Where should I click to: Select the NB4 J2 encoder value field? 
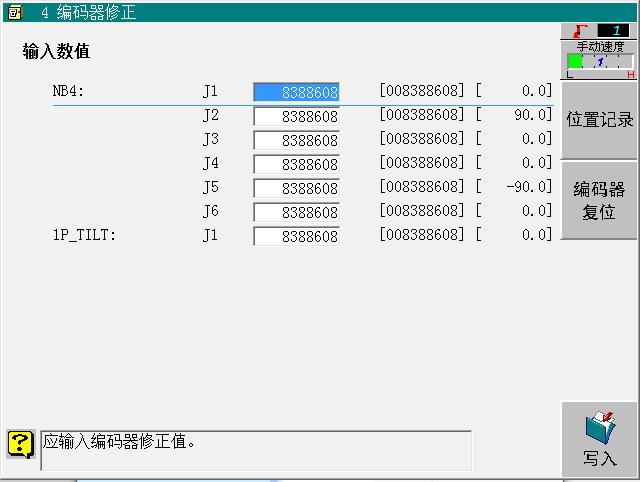[x=296, y=116]
